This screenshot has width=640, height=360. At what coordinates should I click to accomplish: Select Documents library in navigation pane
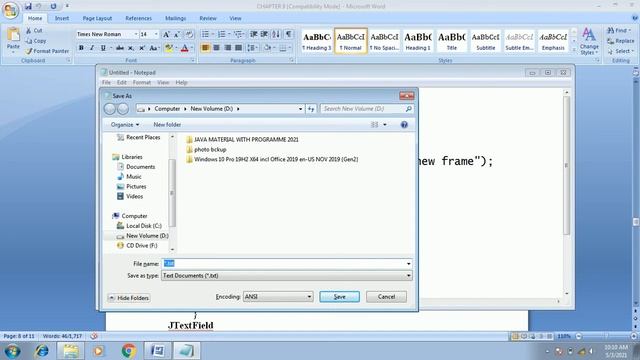point(136,167)
